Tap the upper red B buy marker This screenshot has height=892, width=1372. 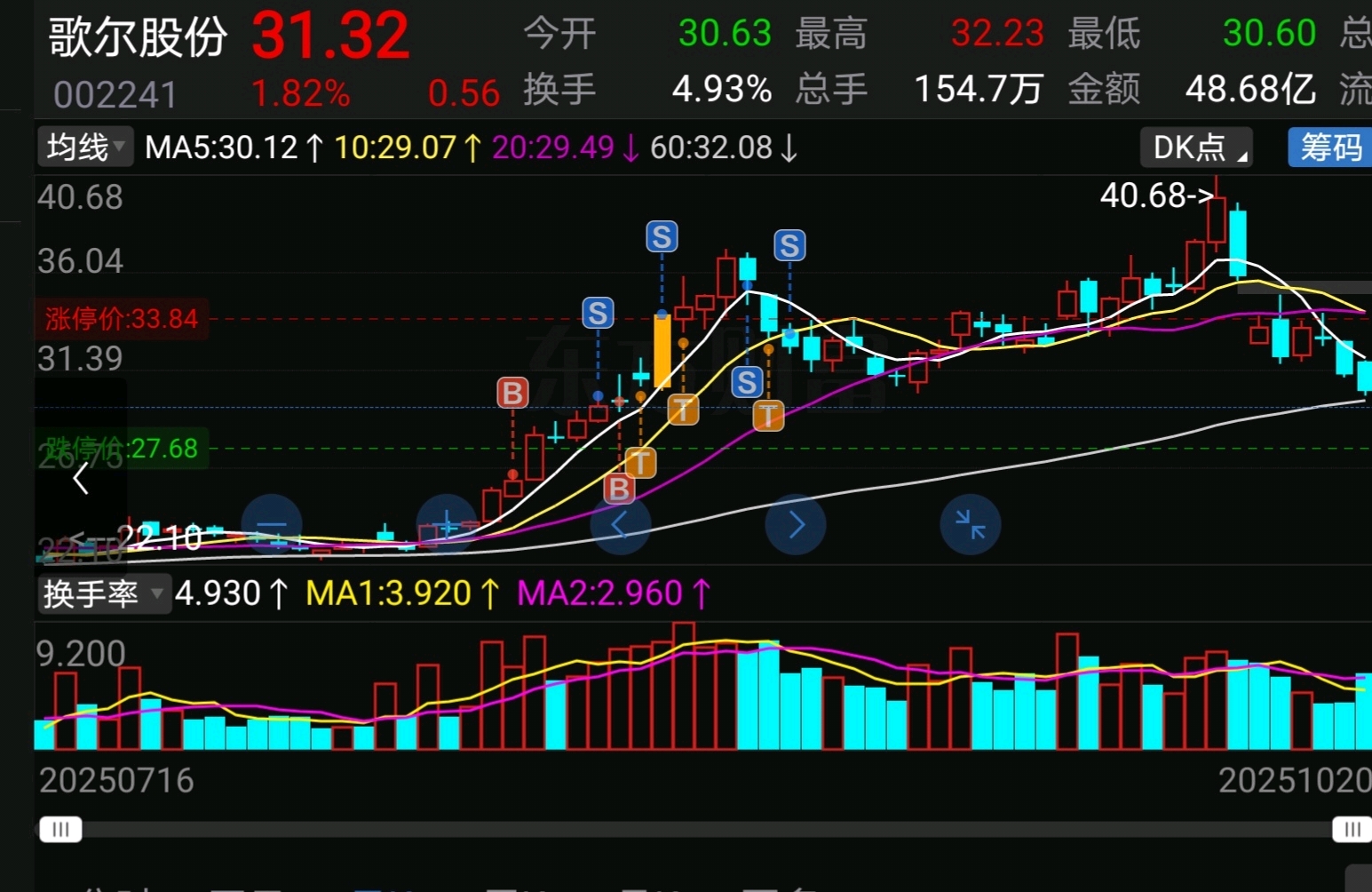512,393
